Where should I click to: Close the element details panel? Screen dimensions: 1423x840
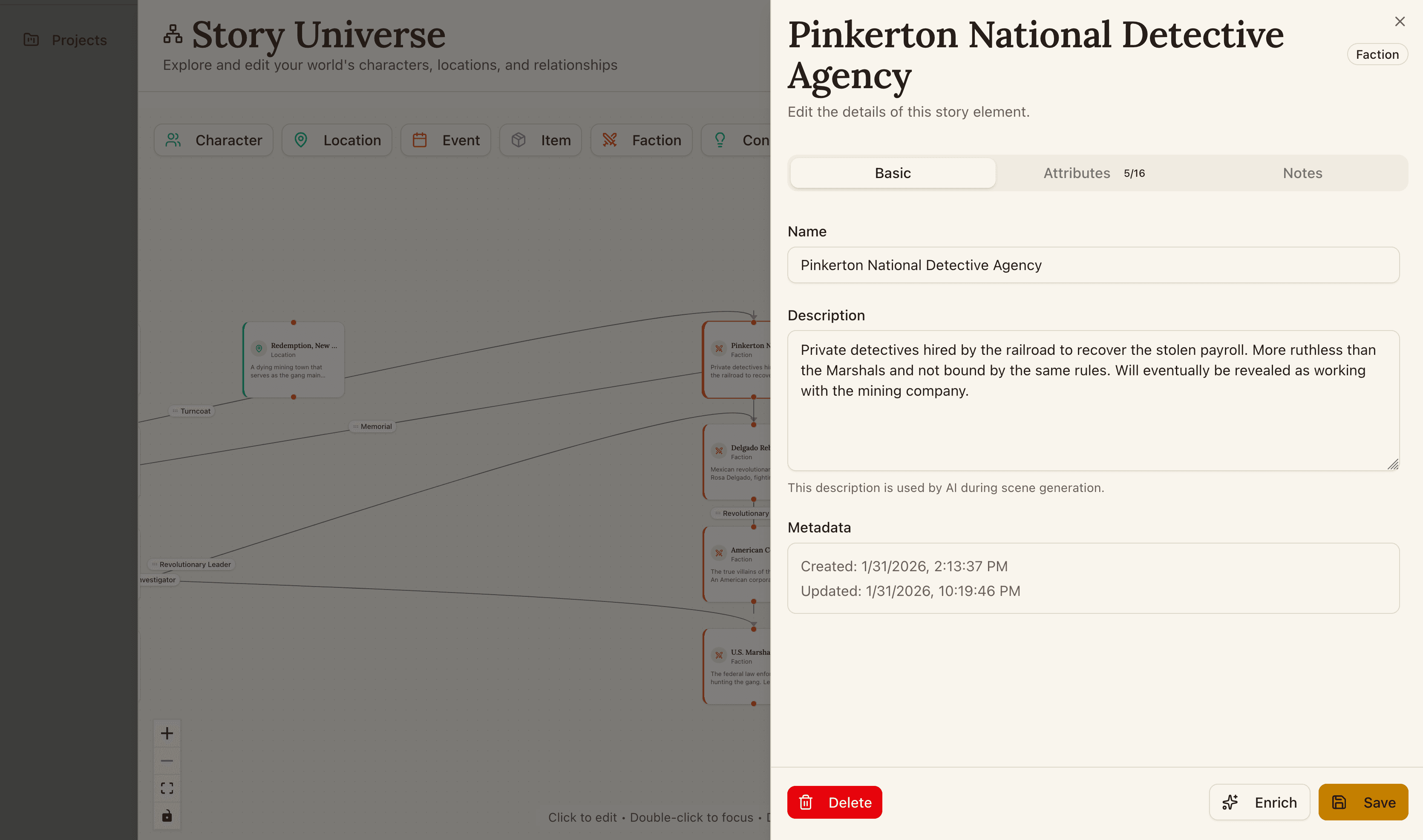(1400, 21)
